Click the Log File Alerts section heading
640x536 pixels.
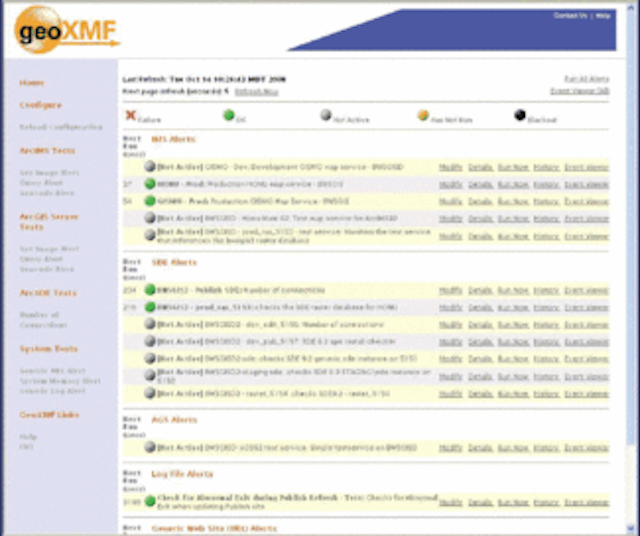[x=182, y=474]
